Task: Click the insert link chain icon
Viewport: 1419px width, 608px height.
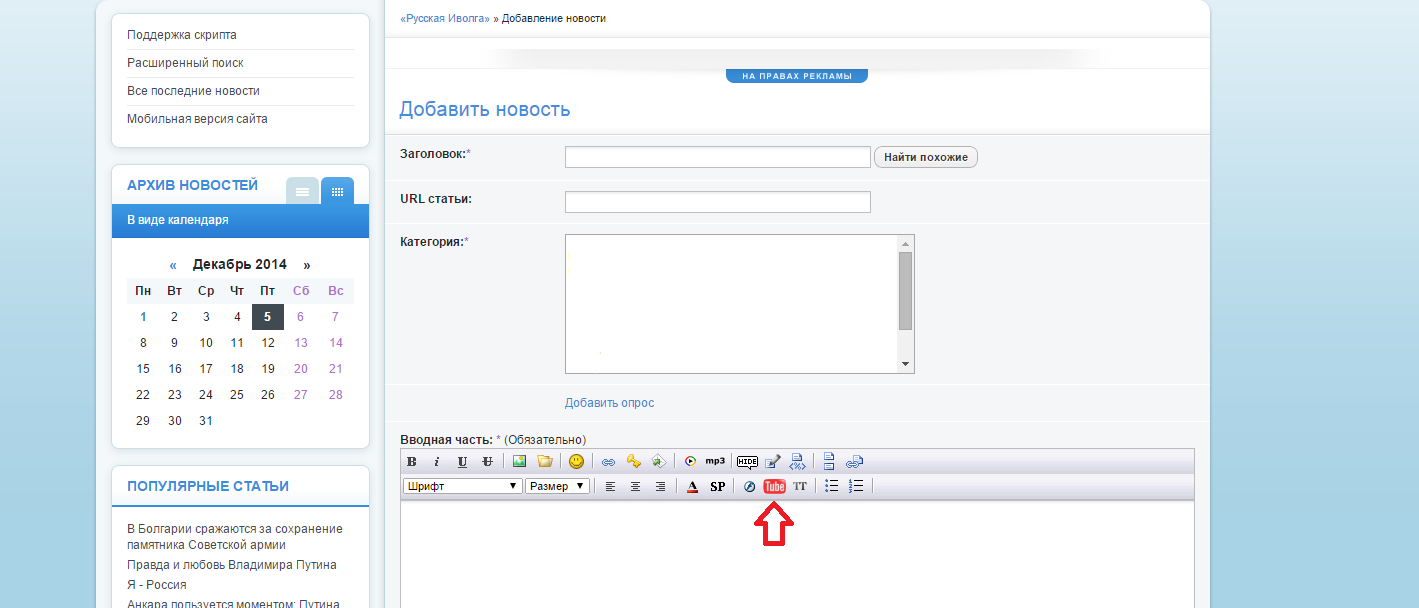Action: tap(608, 461)
